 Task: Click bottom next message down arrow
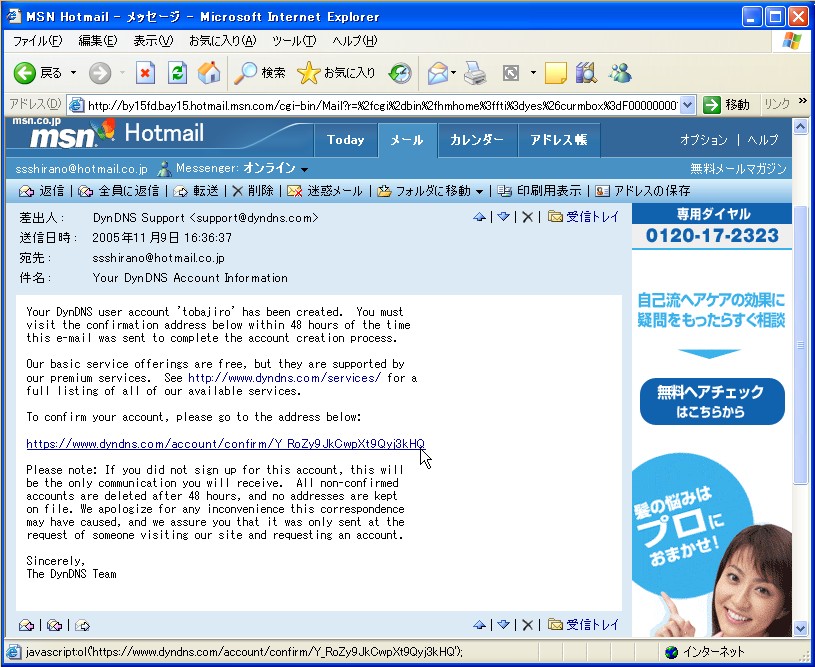coord(503,625)
